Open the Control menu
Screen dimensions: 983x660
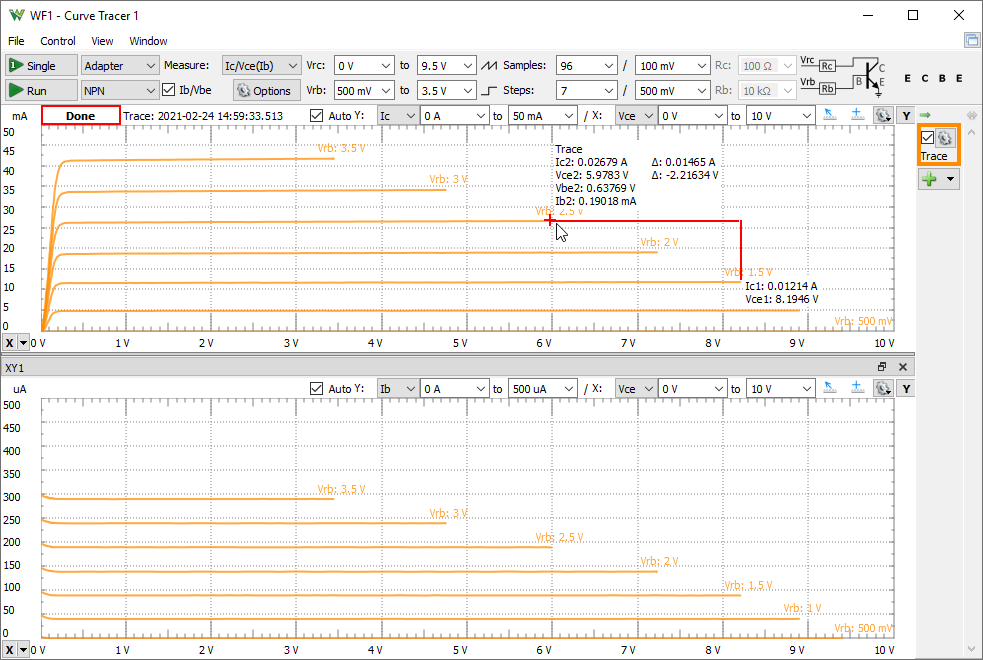pyautogui.click(x=58, y=41)
